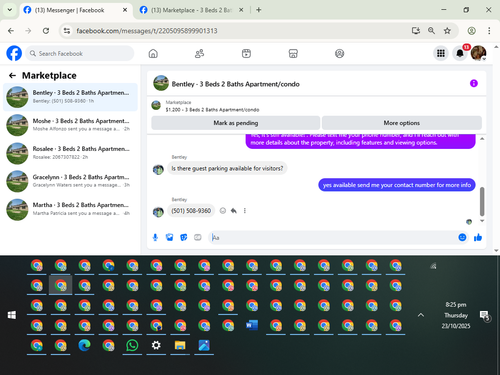
Task: Choose a sticker from the sticker icon
Action: [x=183, y=237]
